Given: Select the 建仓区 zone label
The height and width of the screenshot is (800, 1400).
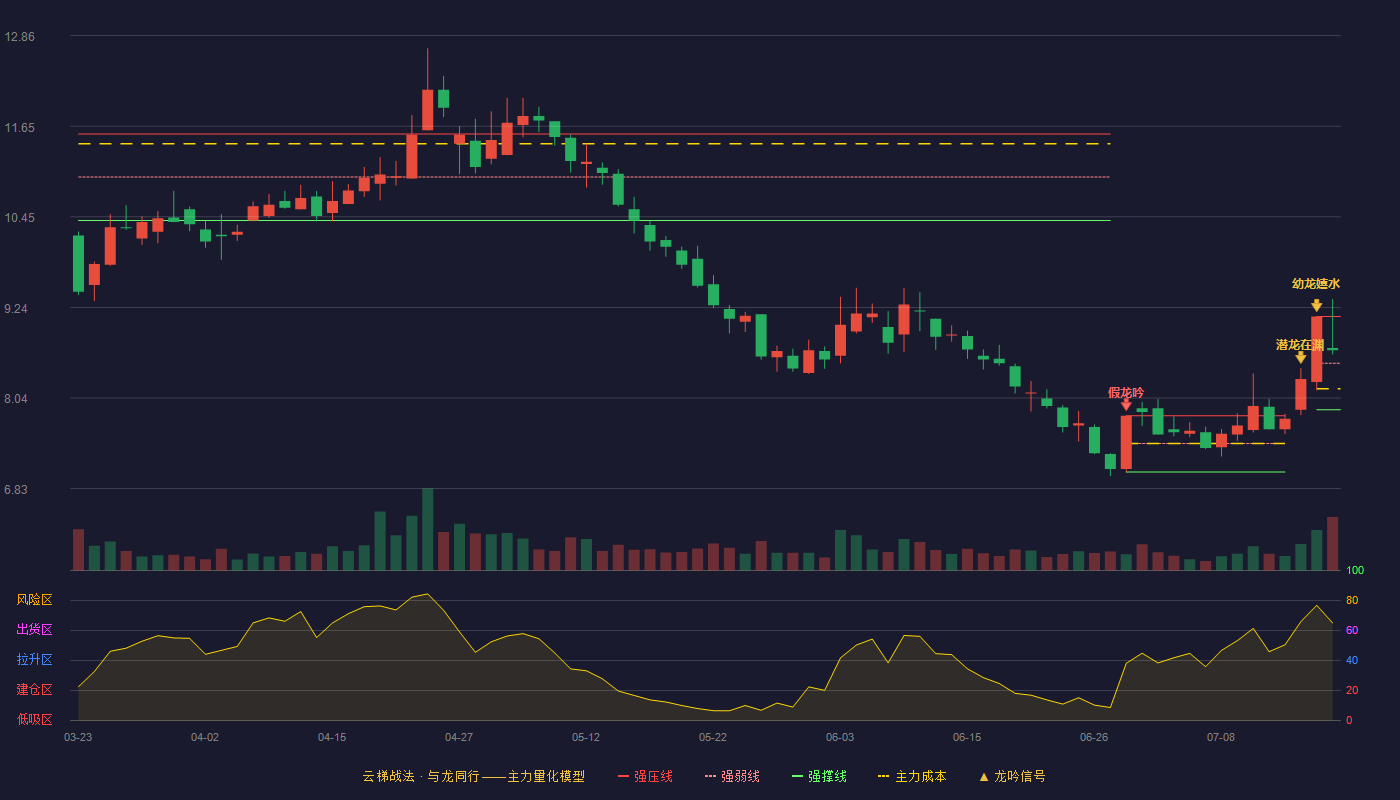Looking at the screenshot, I should [x=34, y=690].
